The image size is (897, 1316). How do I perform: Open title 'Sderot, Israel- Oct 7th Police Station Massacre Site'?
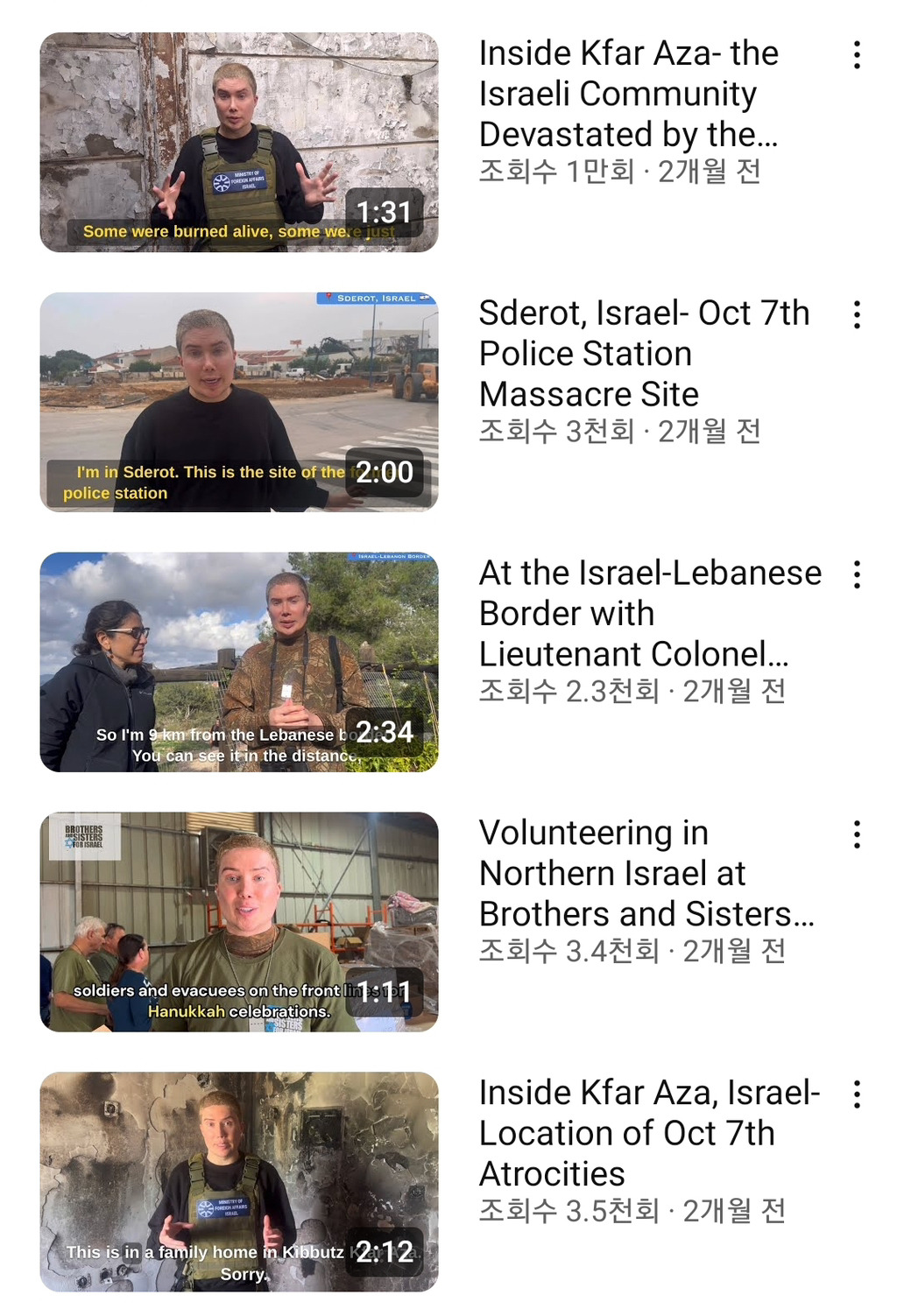tap(644, 354)
